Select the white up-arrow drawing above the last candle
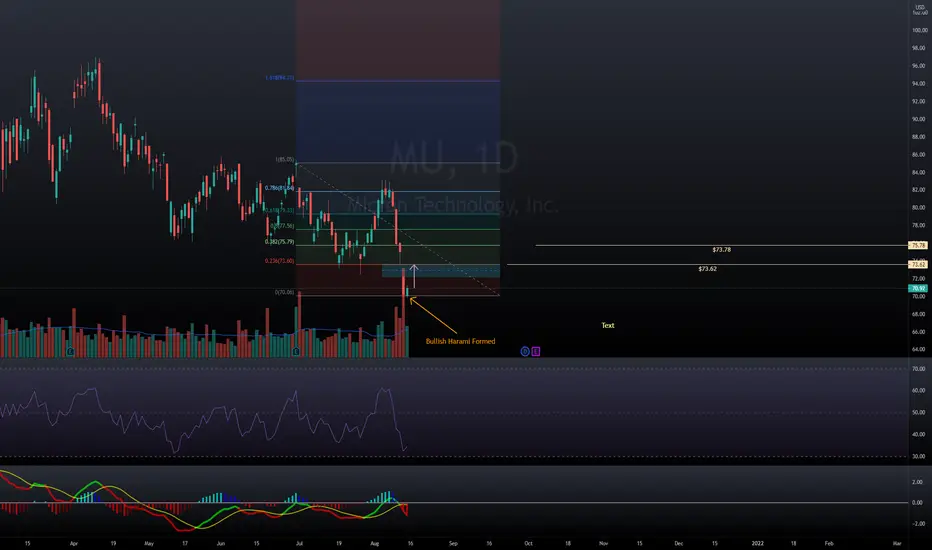The image size is (932, 550). pos(414,276)
